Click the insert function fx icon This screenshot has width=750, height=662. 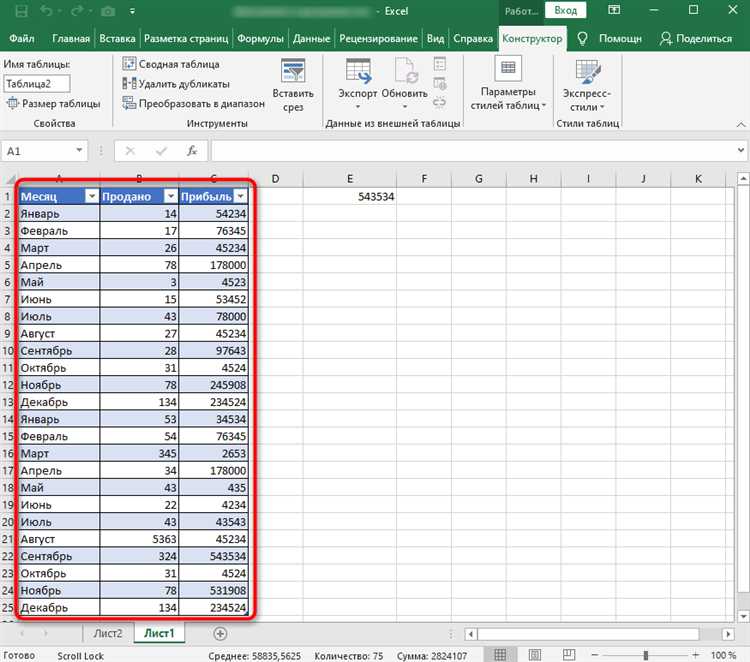[192, 151]
